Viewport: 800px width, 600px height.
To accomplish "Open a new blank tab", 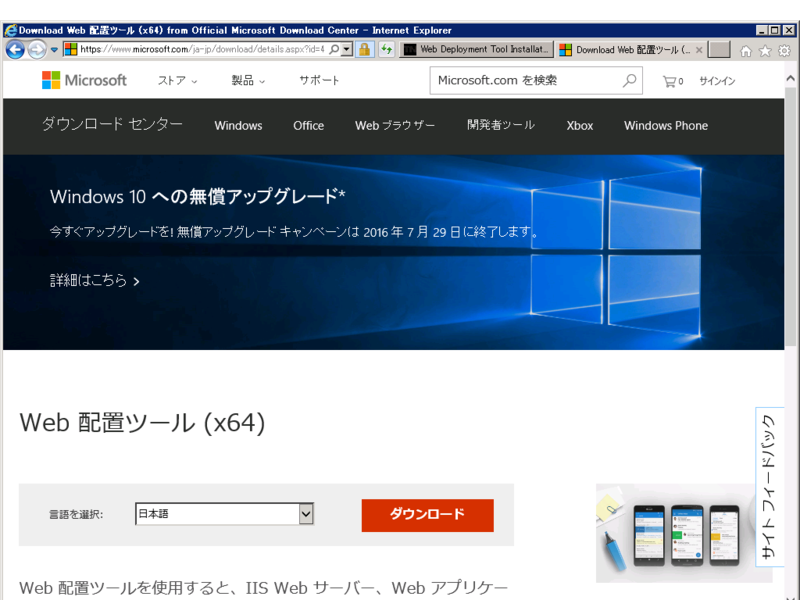I will (x=719, y=49).
